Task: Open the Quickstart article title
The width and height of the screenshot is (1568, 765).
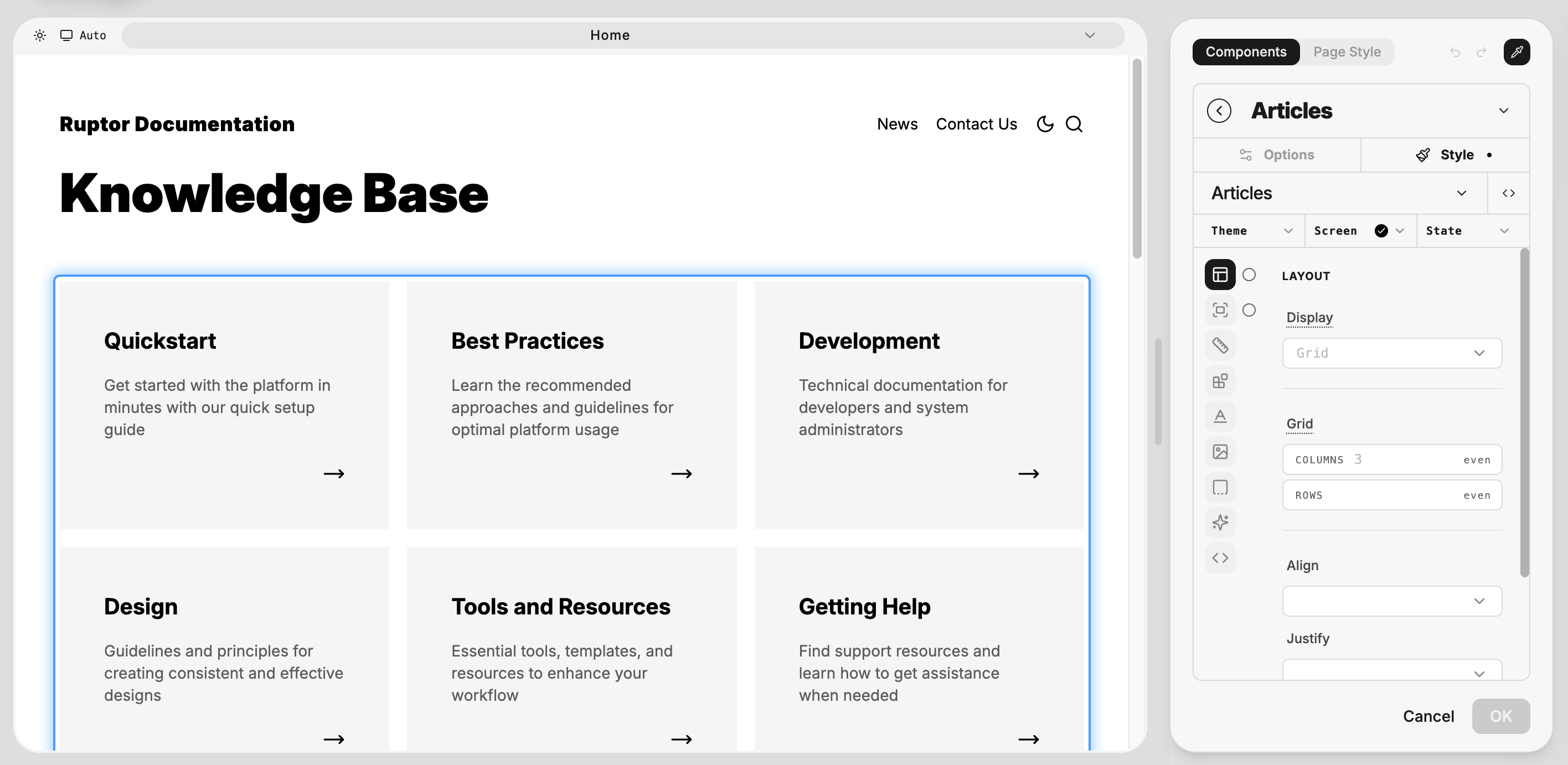Action: (x=159, y=342)
